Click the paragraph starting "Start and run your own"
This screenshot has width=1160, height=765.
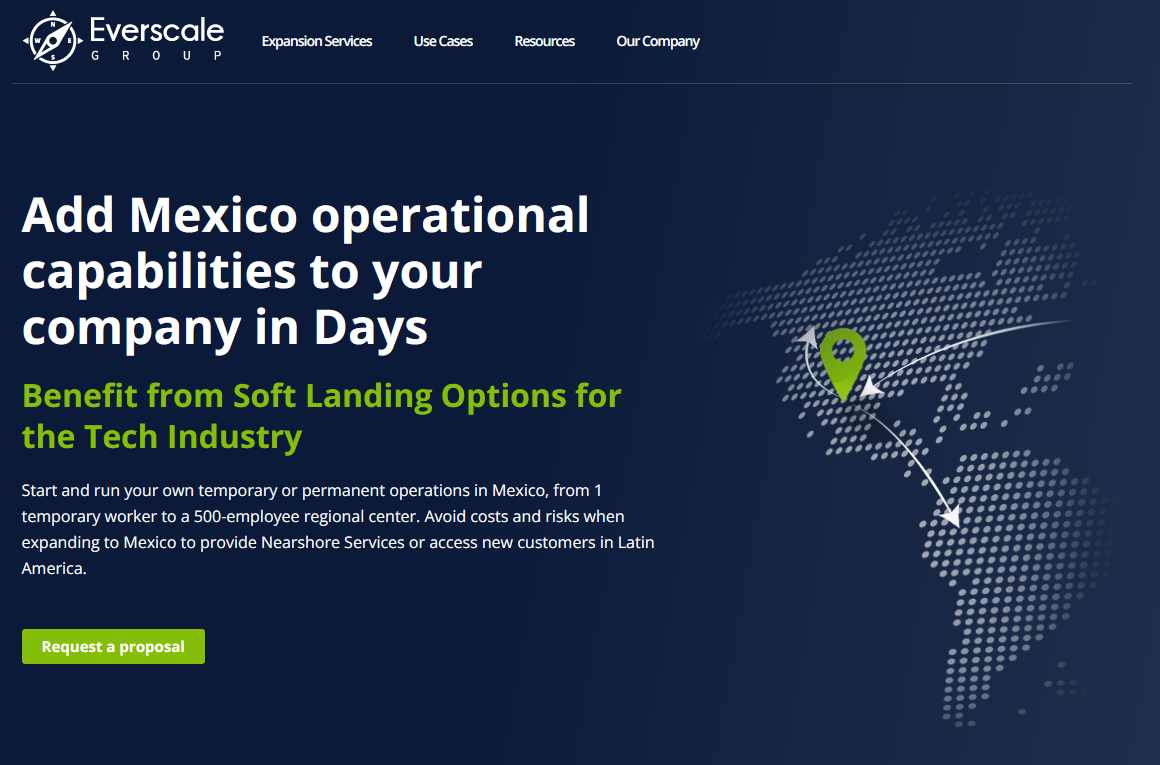point(338,529)
